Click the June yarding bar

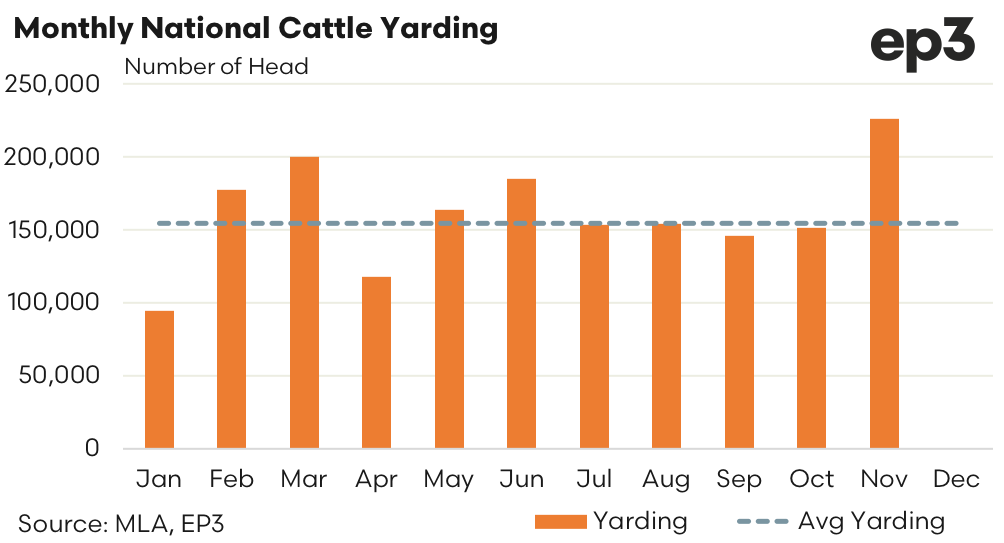point(521,313)
